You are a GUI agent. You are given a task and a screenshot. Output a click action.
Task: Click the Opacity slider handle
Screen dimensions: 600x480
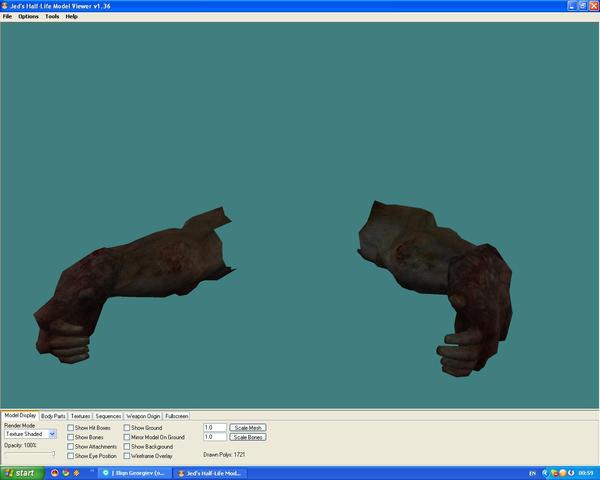[x=53, y=454]
